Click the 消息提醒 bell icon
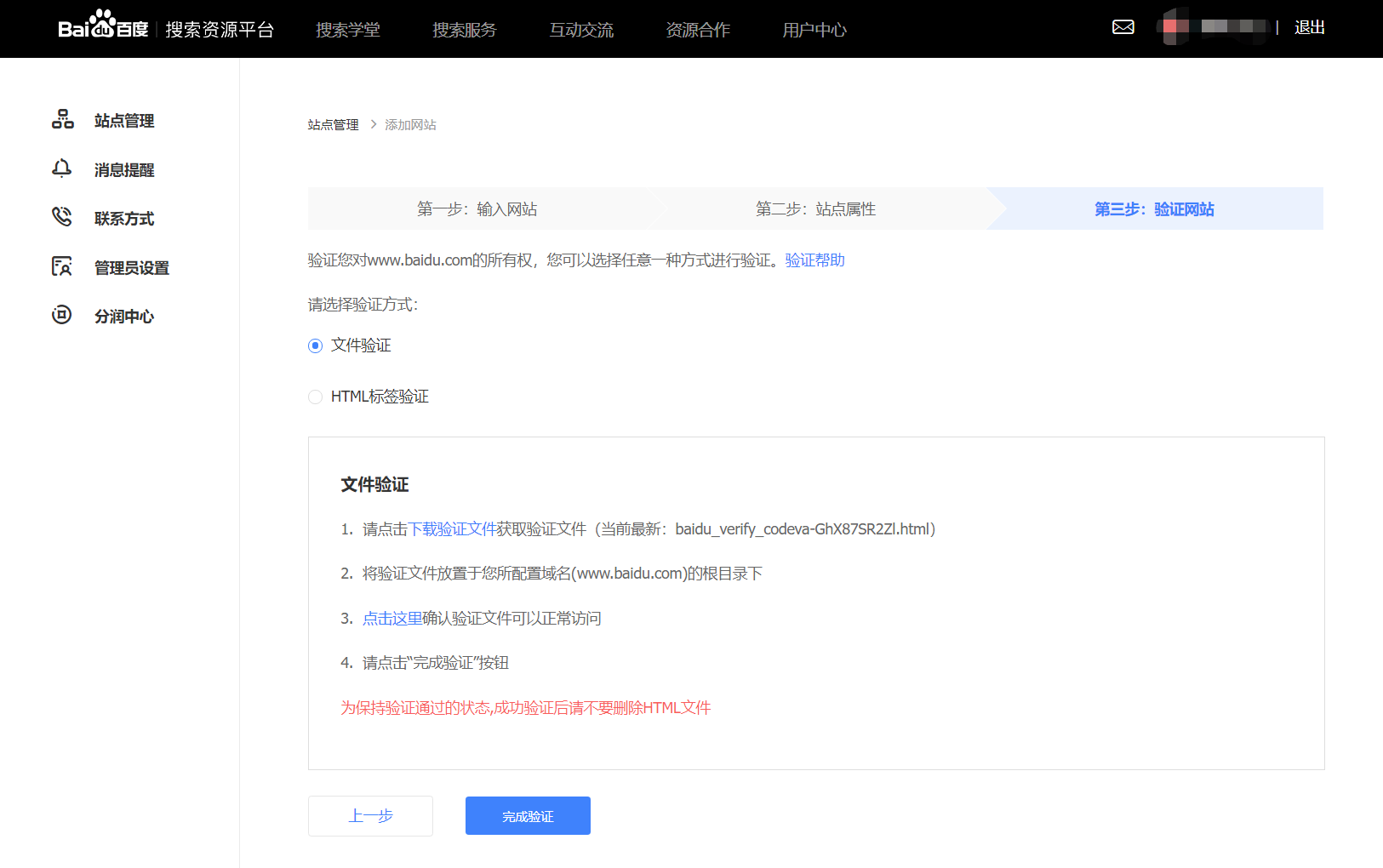The image size is (1383, 868). pos(62,168)
